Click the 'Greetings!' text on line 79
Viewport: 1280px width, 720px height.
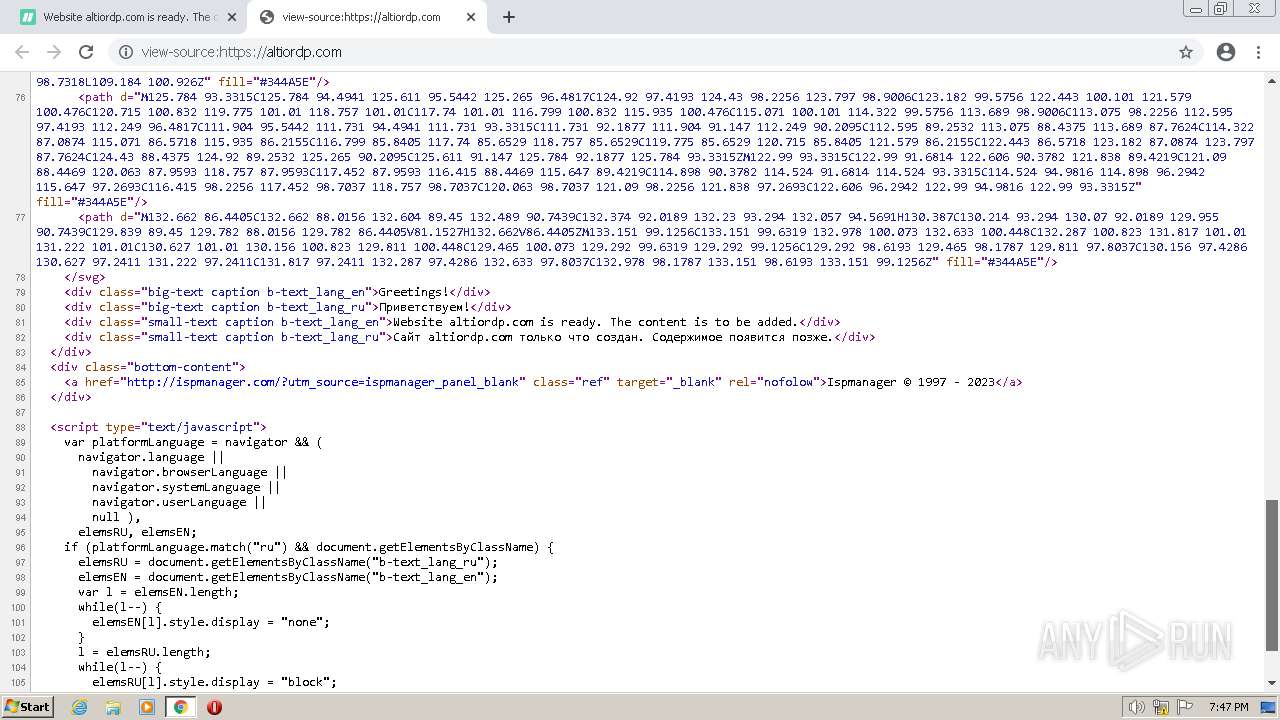point(413,292)
